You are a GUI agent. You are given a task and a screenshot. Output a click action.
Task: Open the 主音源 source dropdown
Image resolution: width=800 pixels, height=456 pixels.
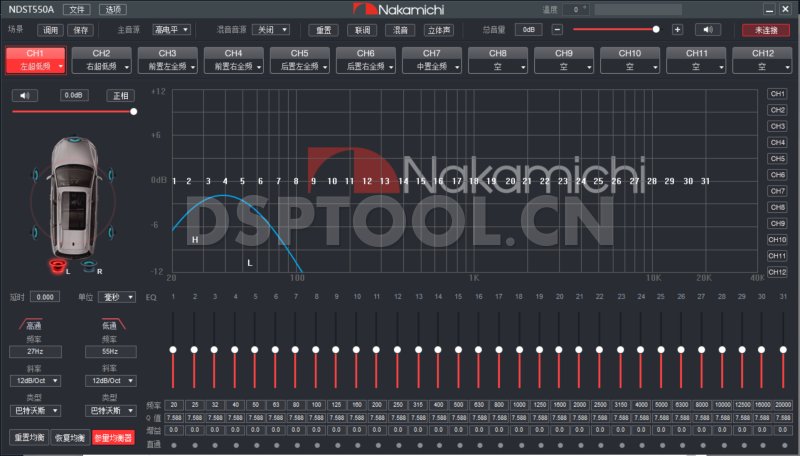pyautogui.click(x=171, y=30)
